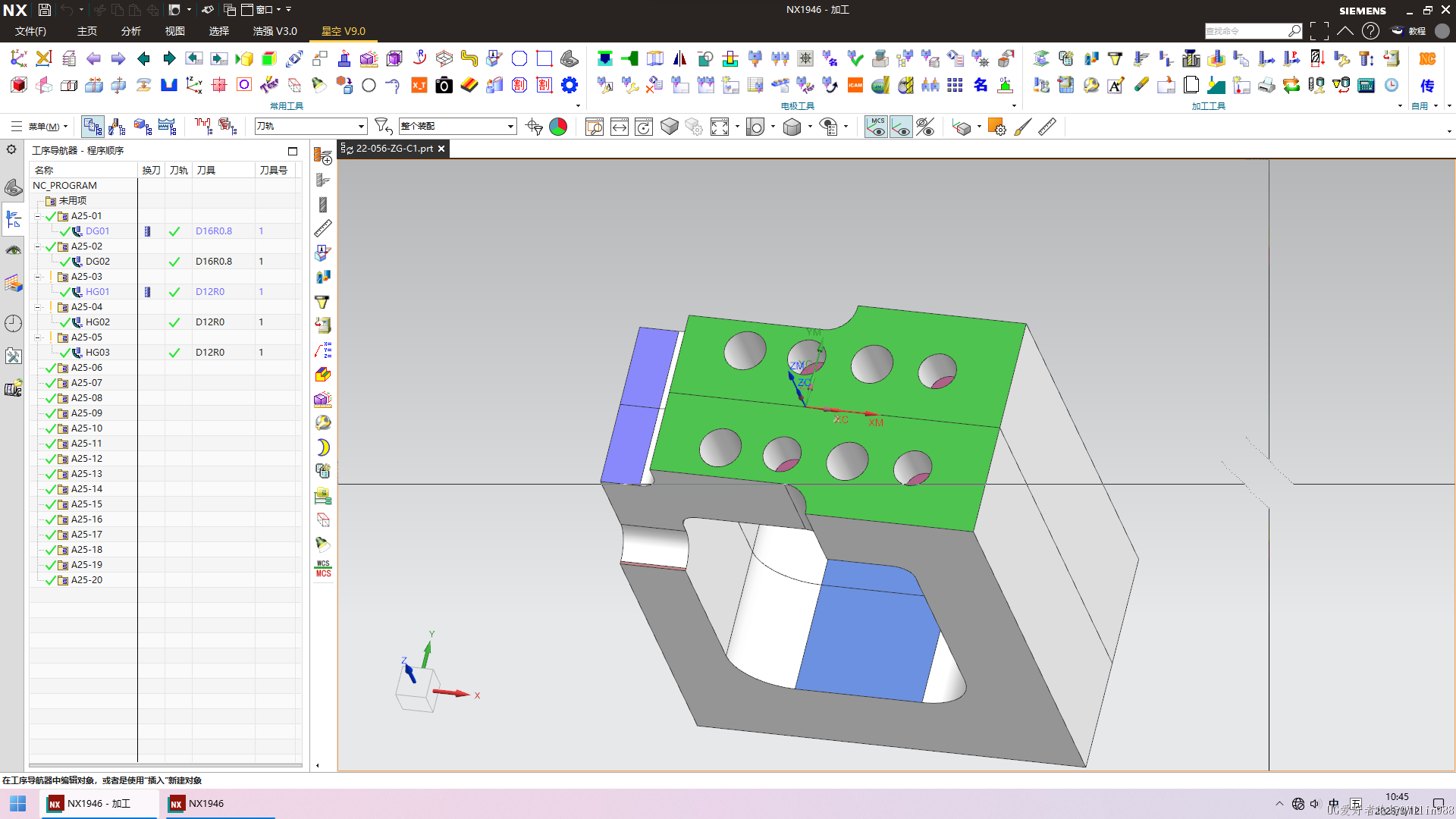Click the blue 名 naming icon
Screen dimensions: 1456x819
point(981,86)
